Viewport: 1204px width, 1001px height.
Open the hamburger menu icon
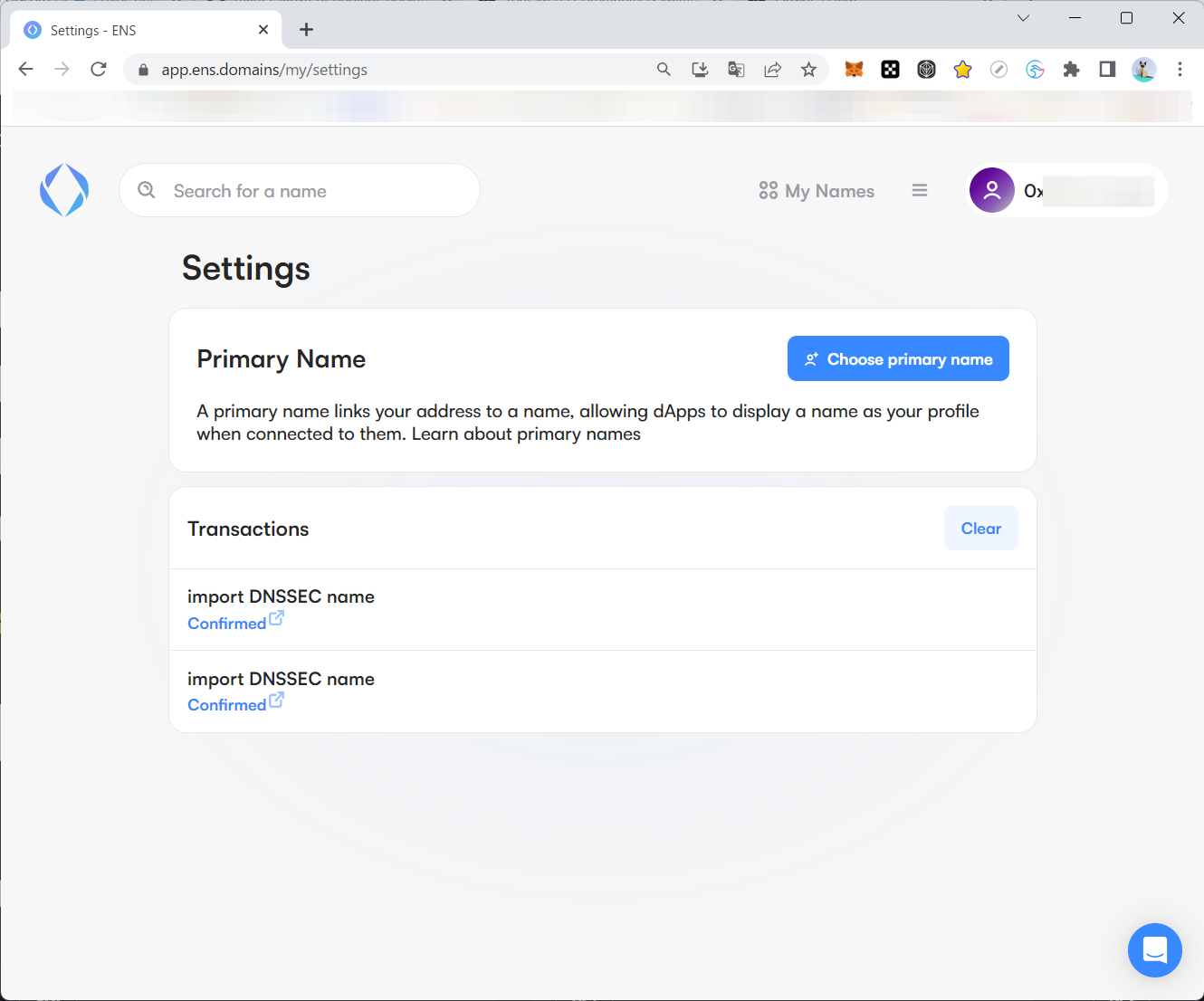coord(920,190)
